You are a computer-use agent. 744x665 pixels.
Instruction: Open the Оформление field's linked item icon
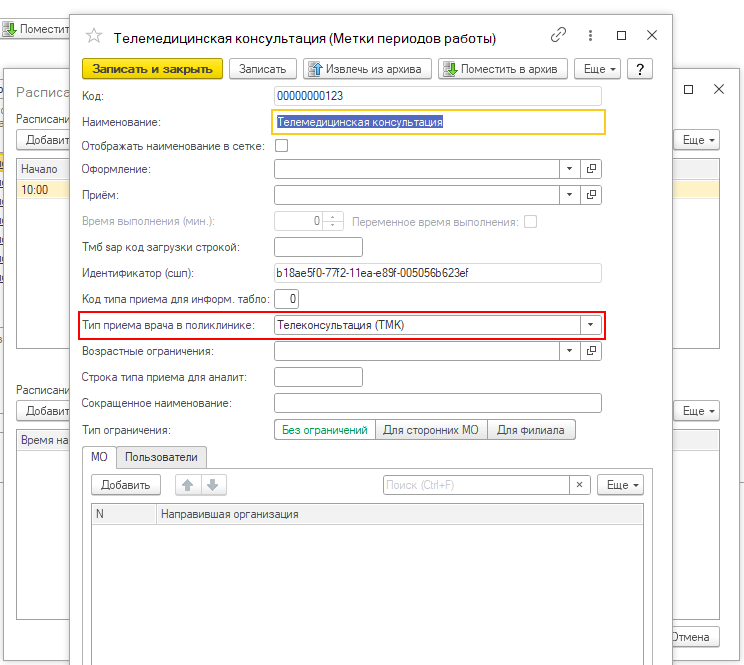coord(591,169)
